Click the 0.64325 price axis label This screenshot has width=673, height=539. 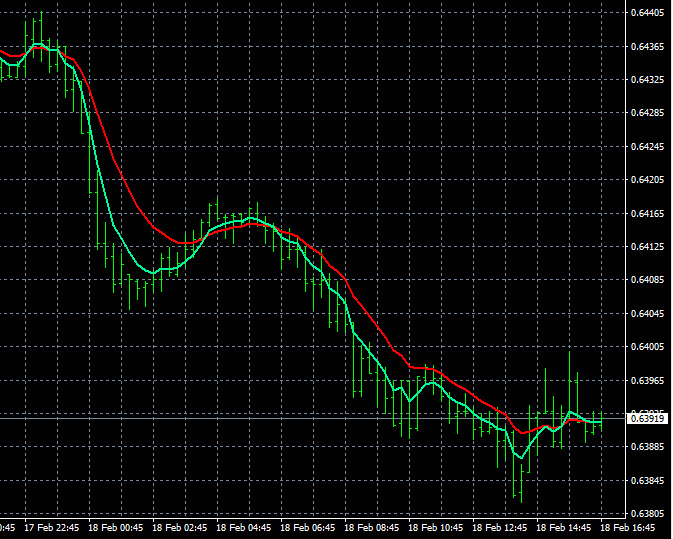tap(647, 80)
